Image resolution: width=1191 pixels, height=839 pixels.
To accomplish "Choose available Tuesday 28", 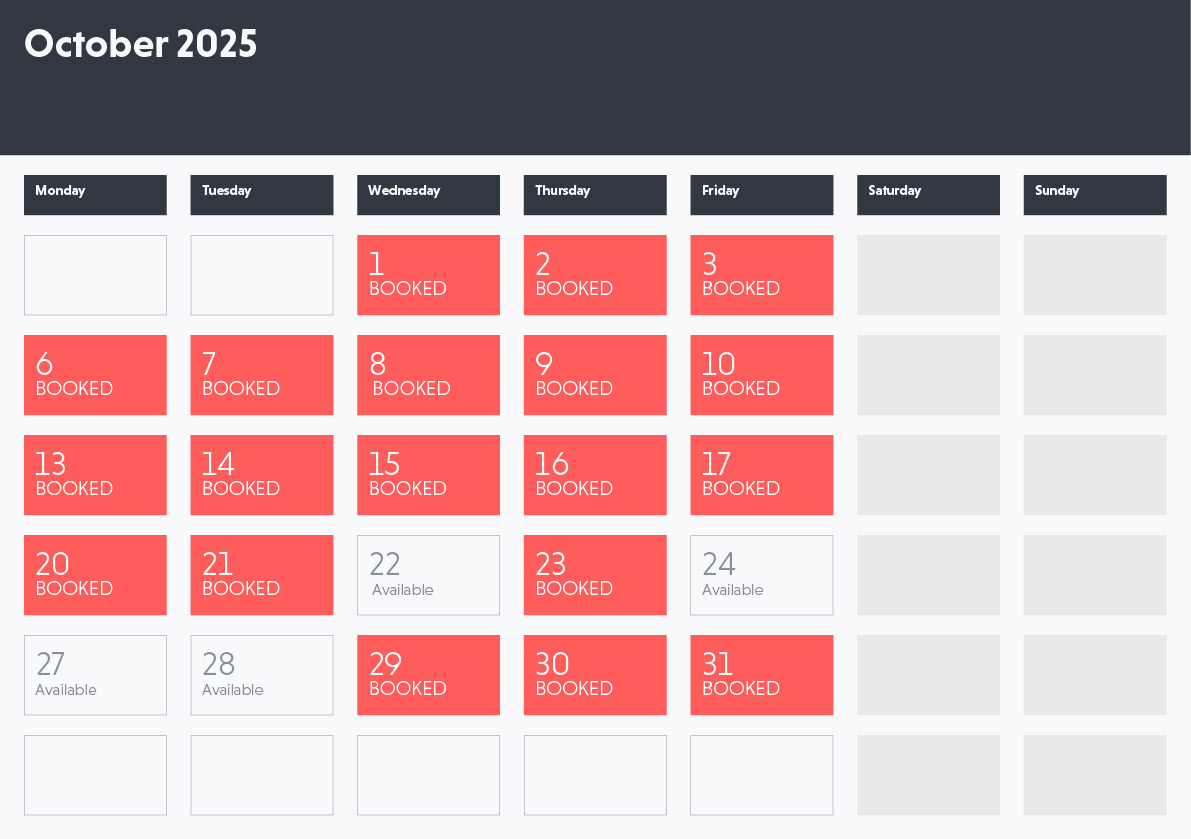I will (x=261, y=675).
